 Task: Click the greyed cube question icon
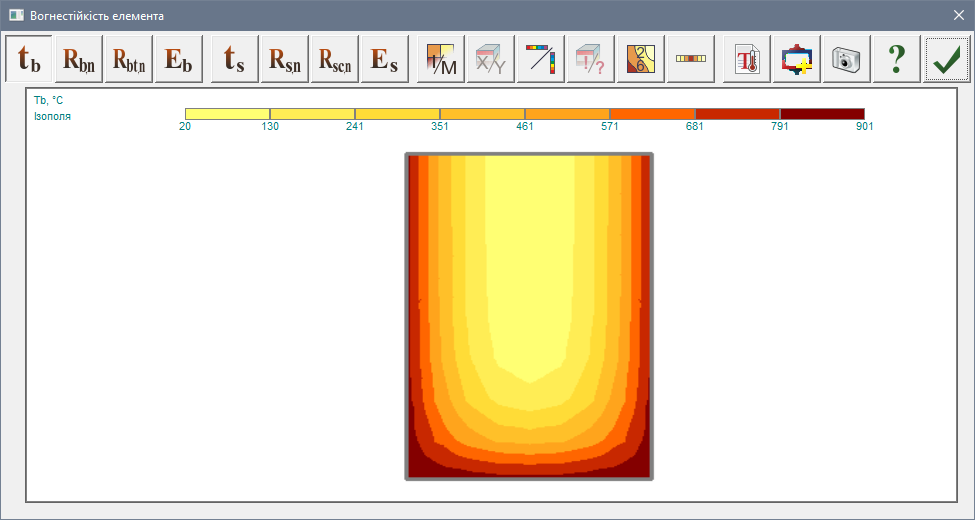591,59
